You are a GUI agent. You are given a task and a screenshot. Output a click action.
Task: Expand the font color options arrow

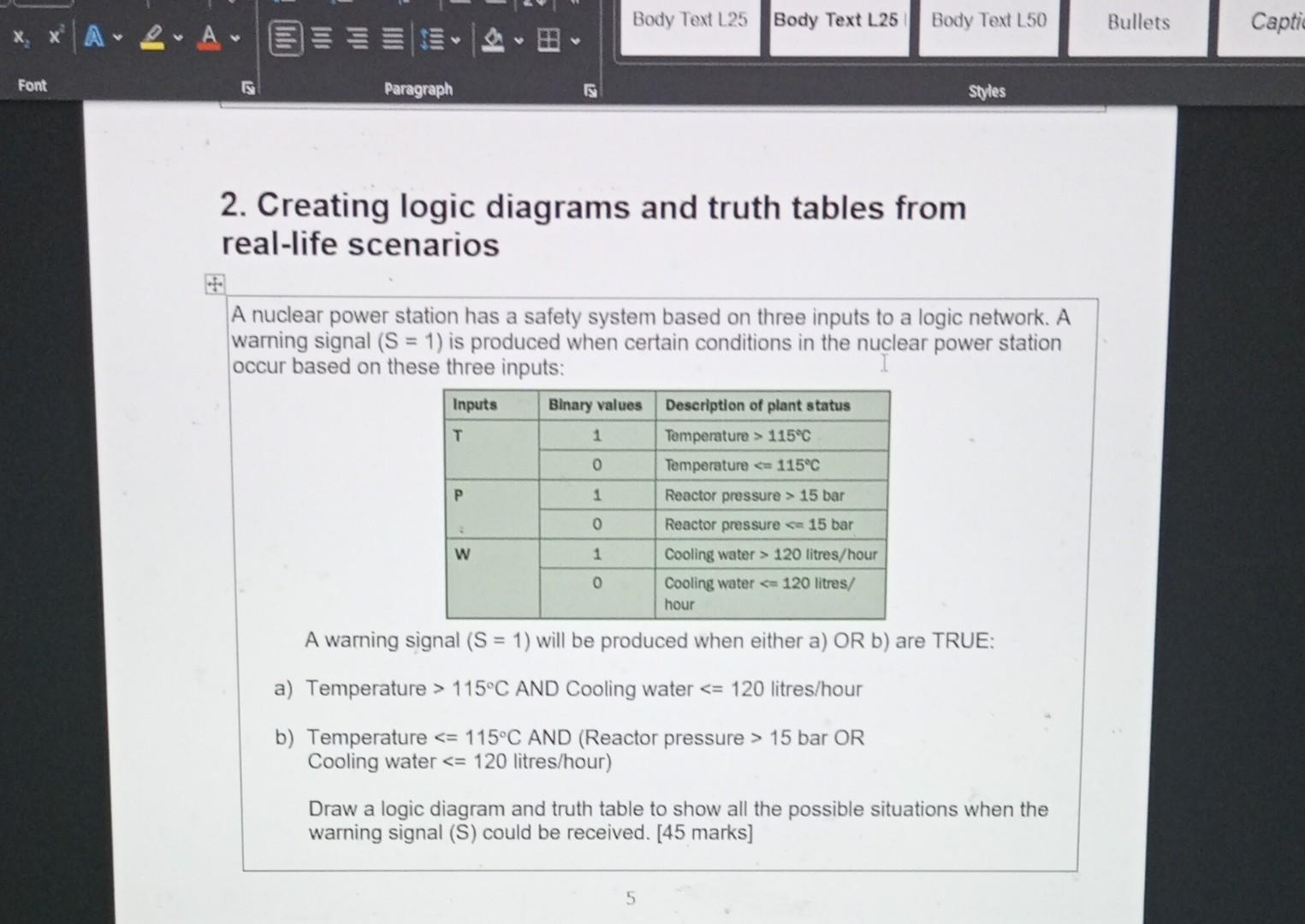coord(235,38)
